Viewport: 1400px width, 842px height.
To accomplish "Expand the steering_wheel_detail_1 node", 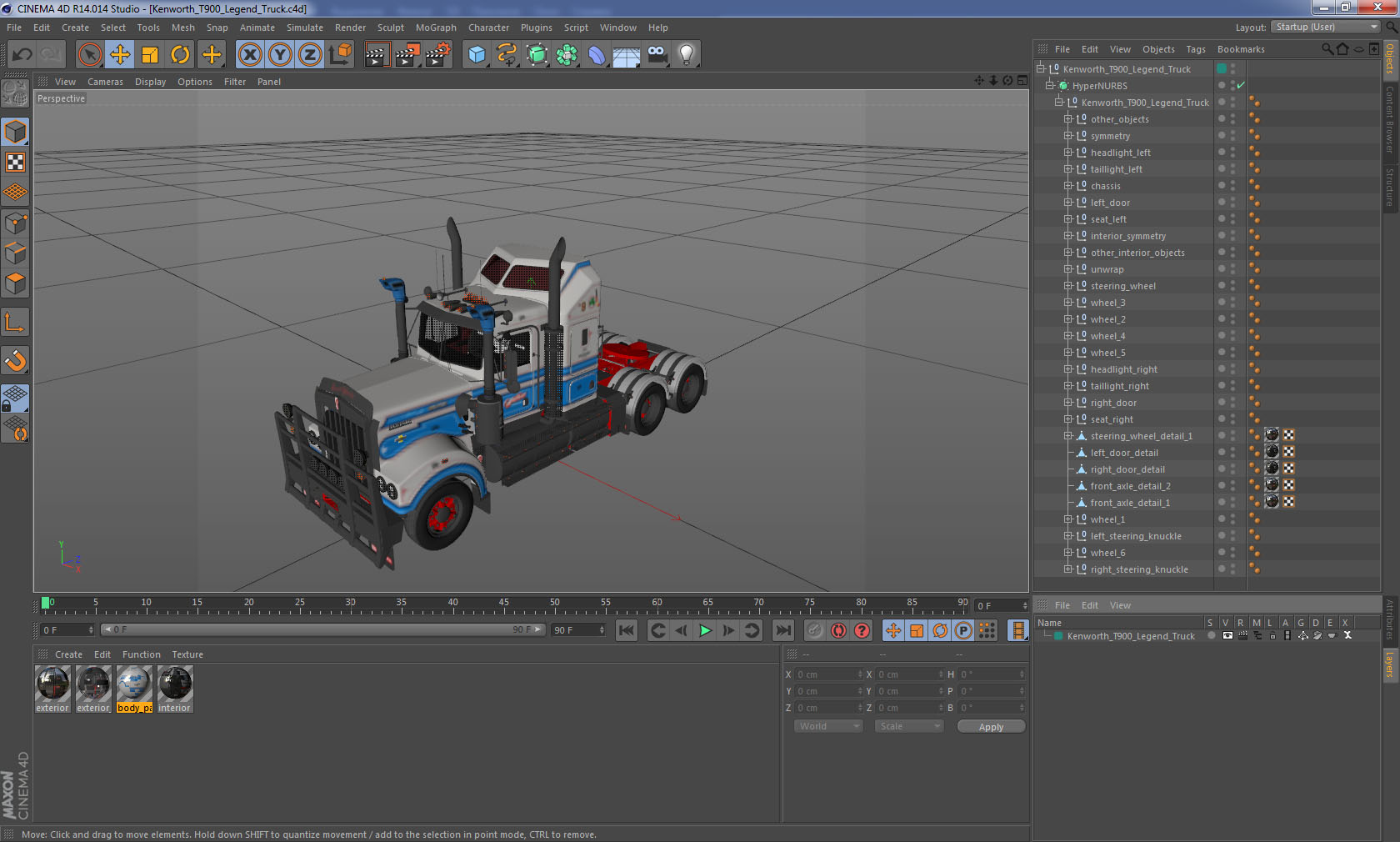I will (x=1067, y=435).
